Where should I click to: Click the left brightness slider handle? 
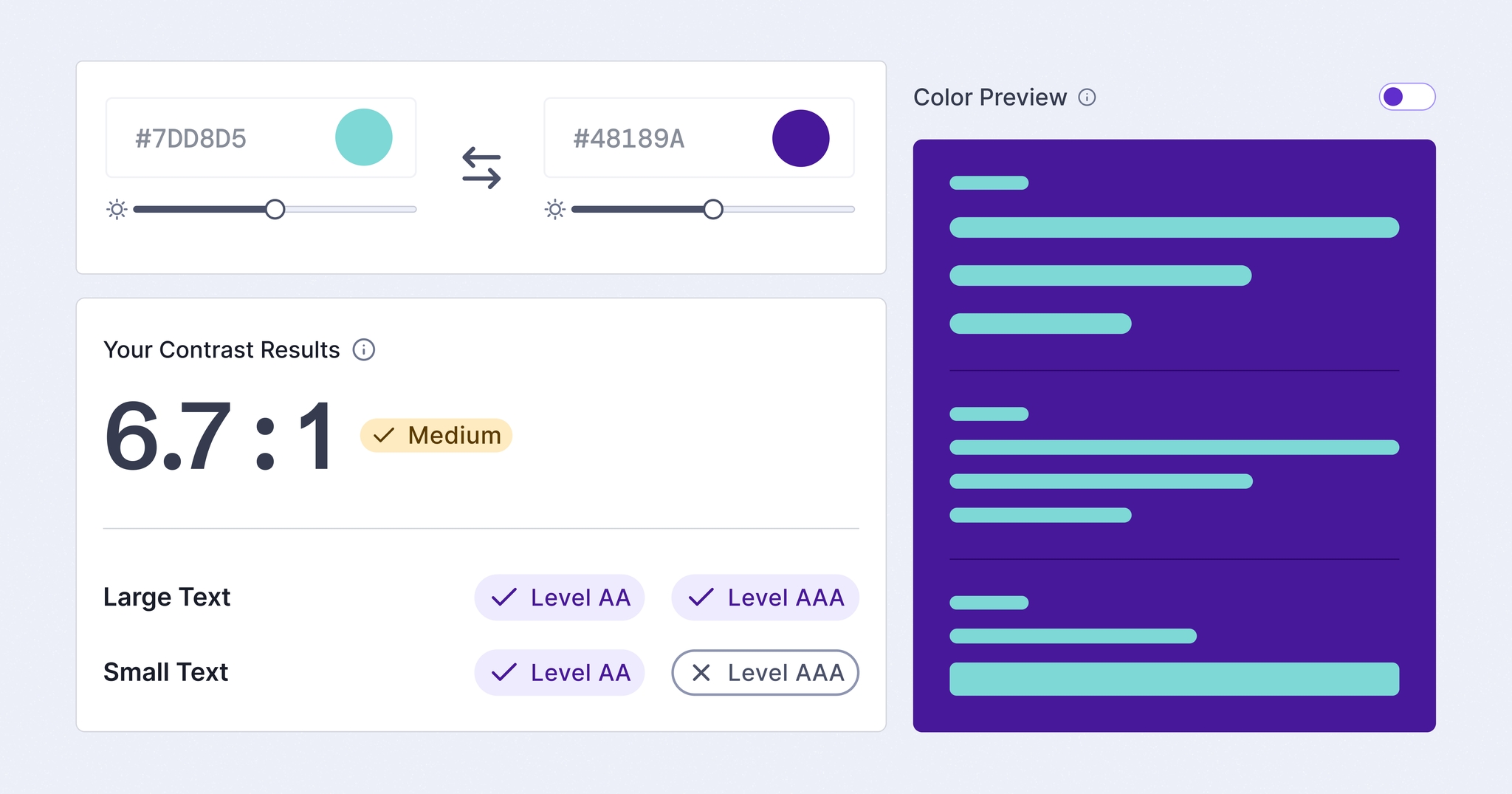coord(276,210)
